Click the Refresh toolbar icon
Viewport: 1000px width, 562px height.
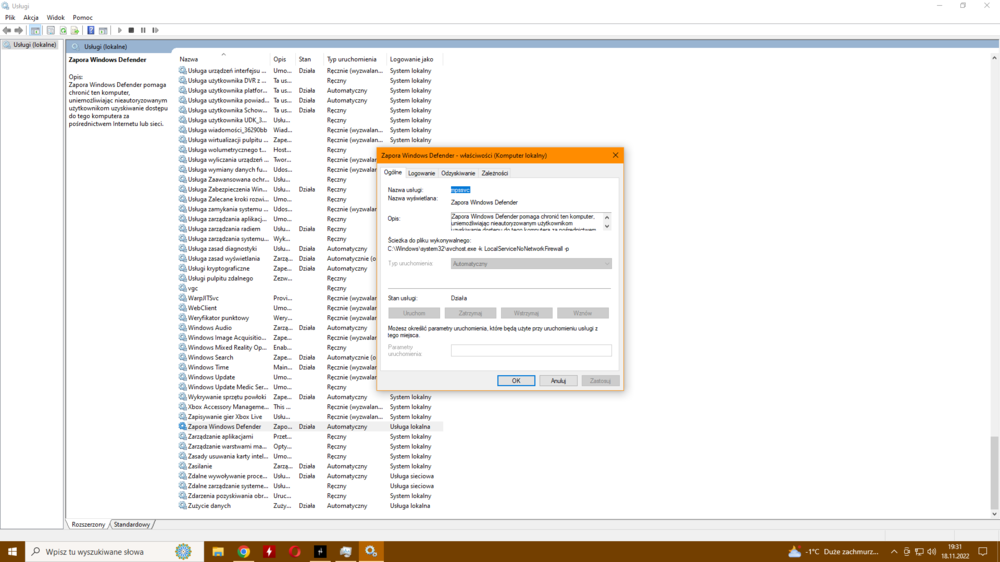[63, 30]
